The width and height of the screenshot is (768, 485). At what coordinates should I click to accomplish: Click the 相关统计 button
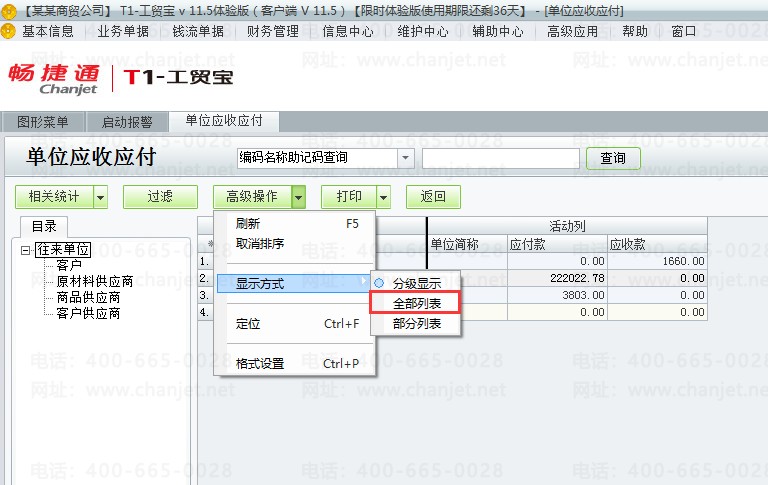coord(54,197)
